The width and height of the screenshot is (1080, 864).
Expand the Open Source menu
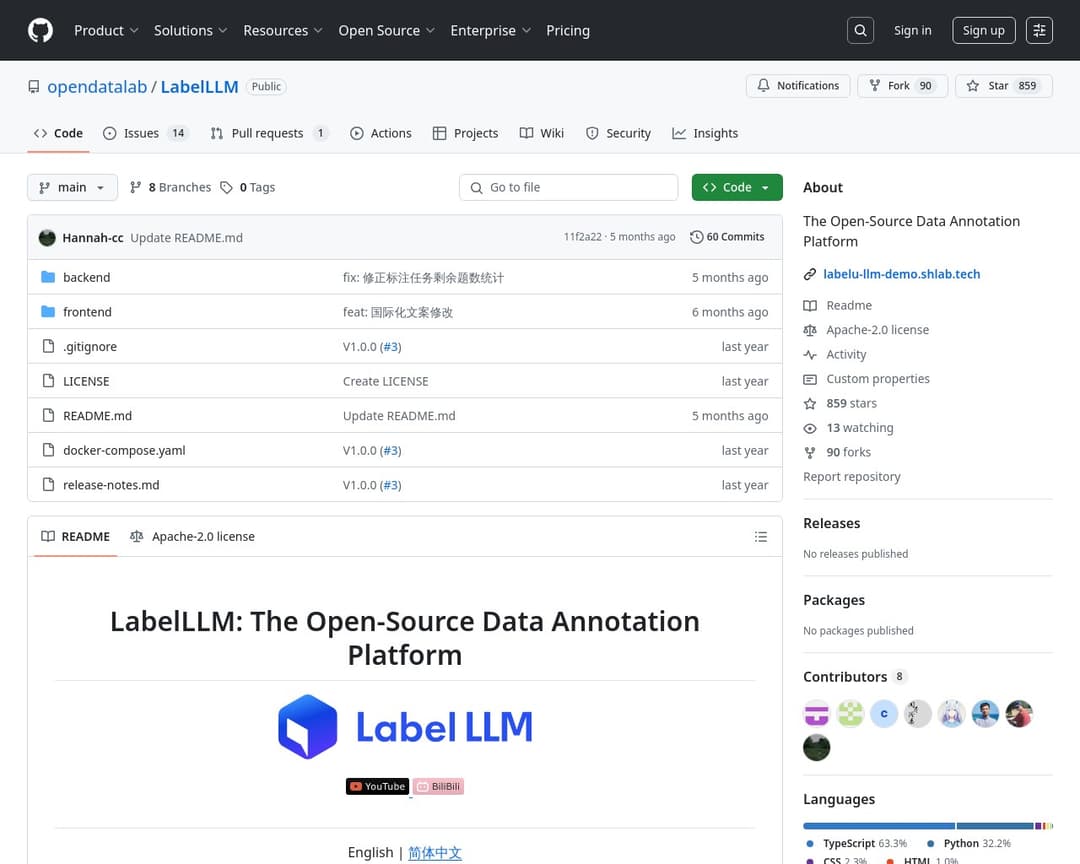coord(386,30)
